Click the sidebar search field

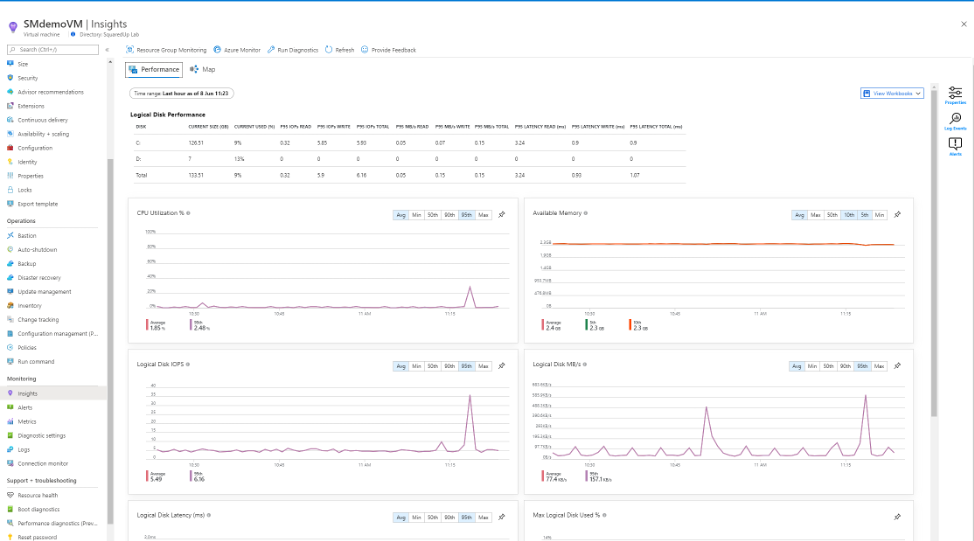pyautogui.click(x=53, y=49)
